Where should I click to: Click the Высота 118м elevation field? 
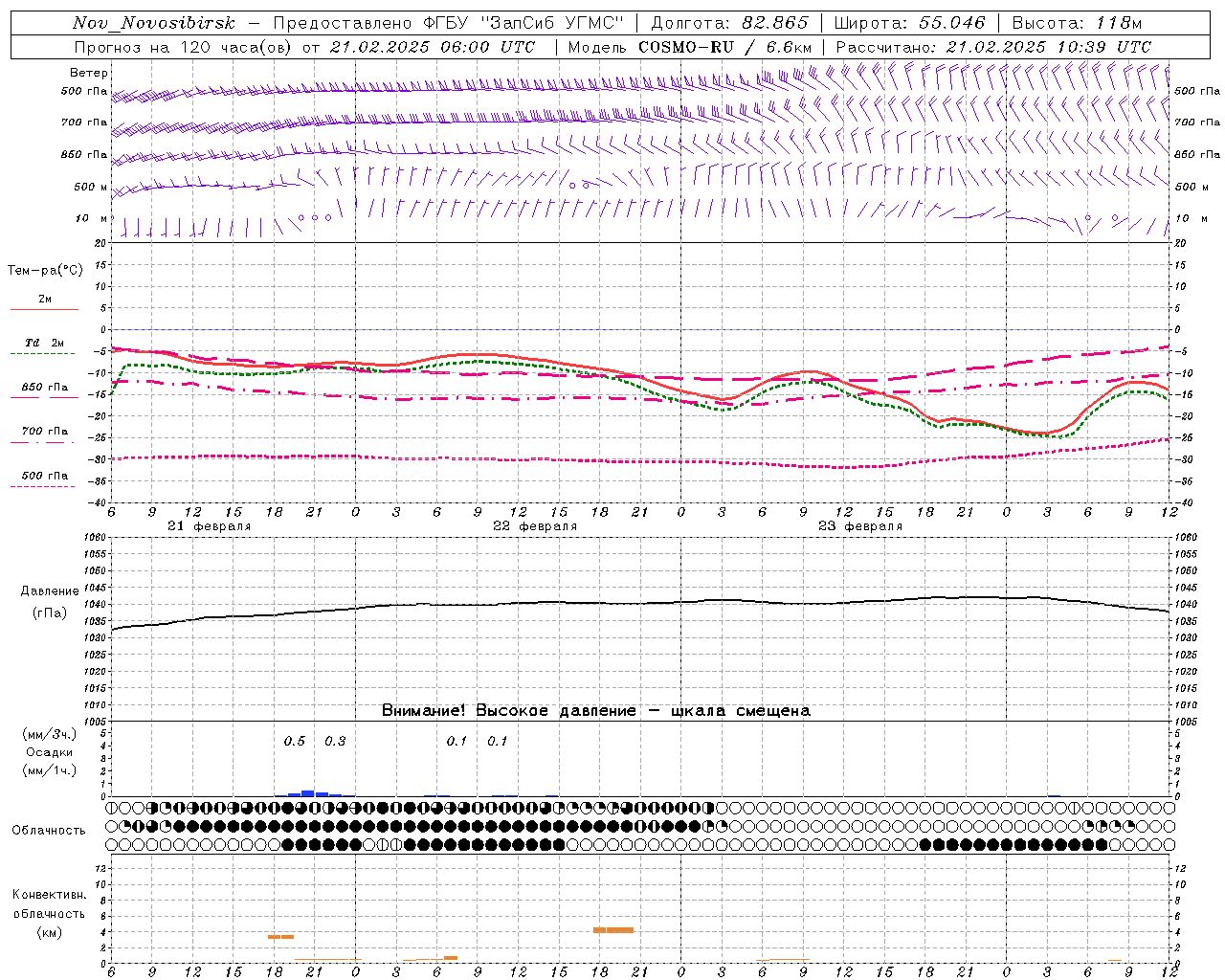pos(1077,23)
